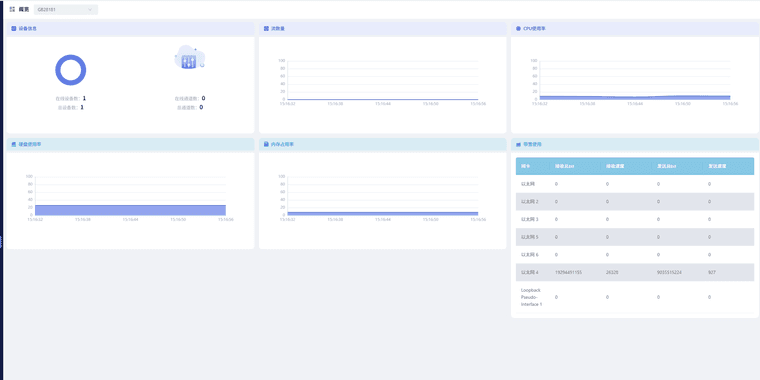Click the 15:16:50 label on stream chart
This screenshot has height=380, width=760.
pyautogui.click(x=430, y=104)
